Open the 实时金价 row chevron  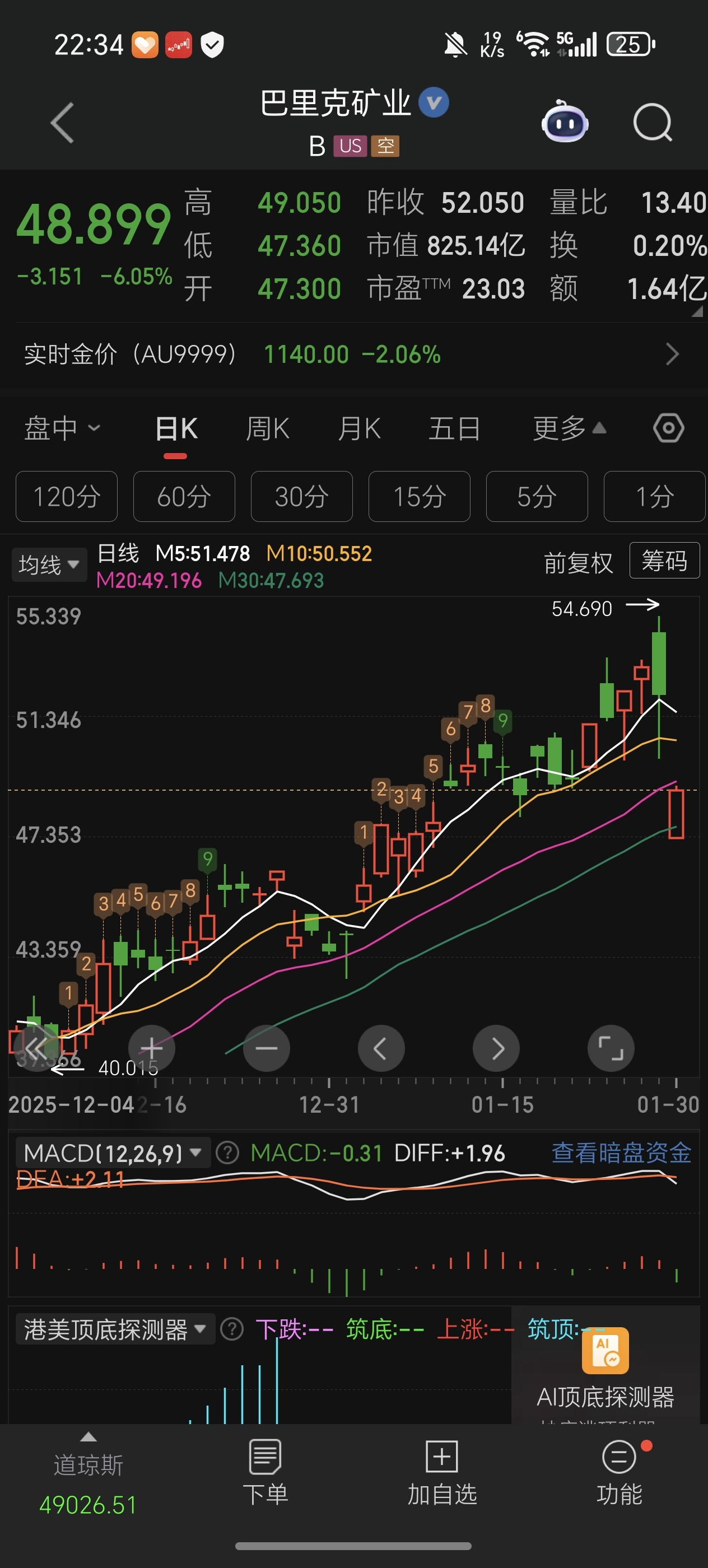point(672,354)
